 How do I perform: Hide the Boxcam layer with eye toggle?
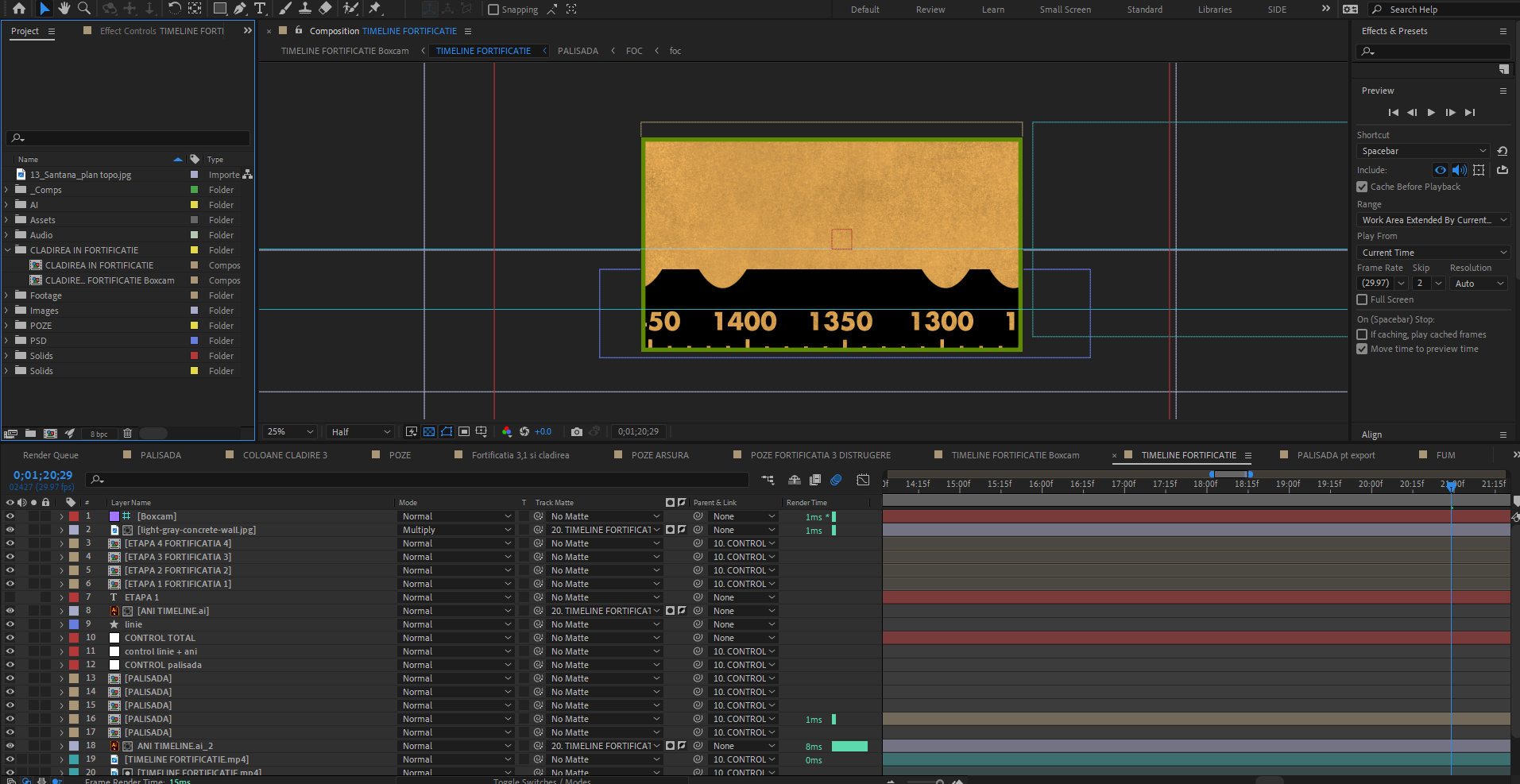10,516
